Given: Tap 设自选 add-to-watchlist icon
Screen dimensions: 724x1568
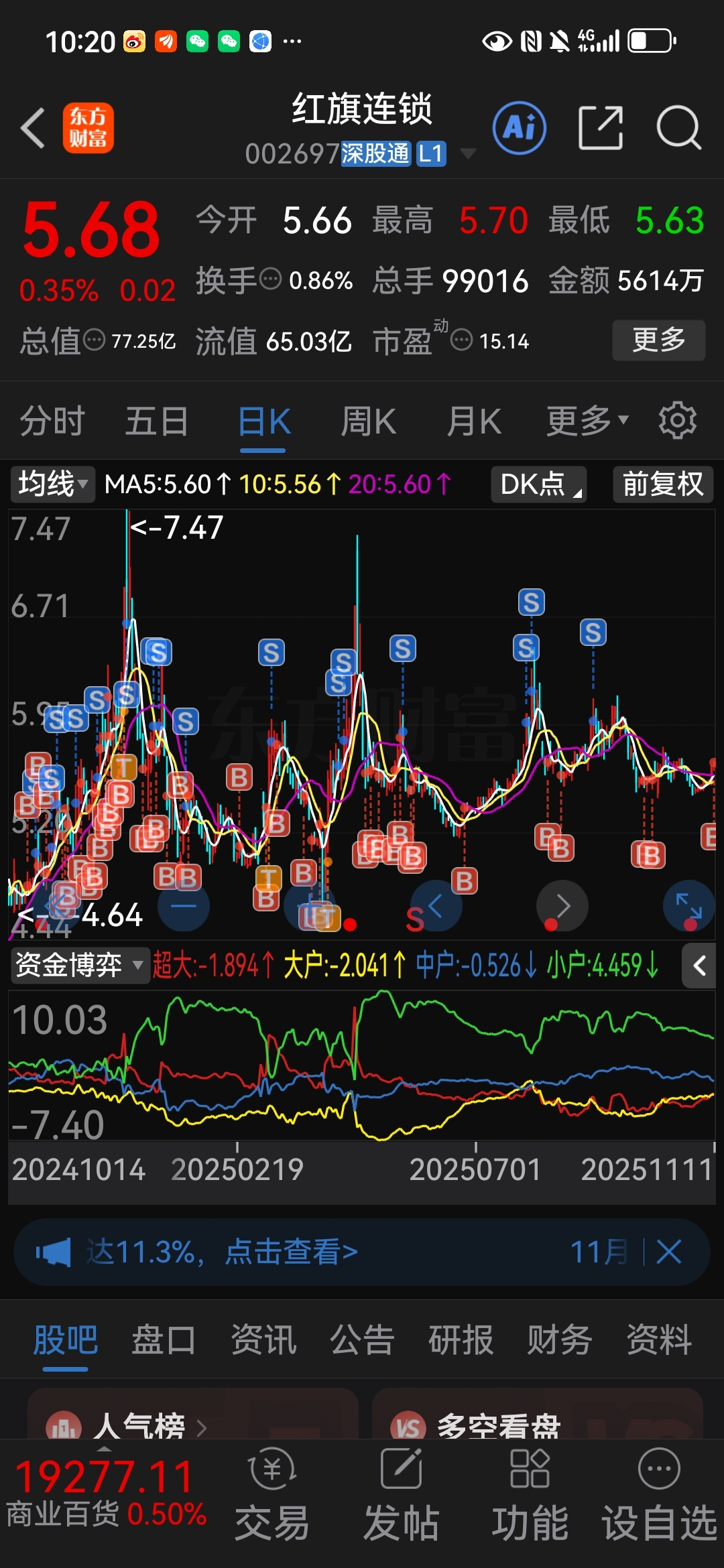Looking at the screenshot, I should click(660, 1495).
